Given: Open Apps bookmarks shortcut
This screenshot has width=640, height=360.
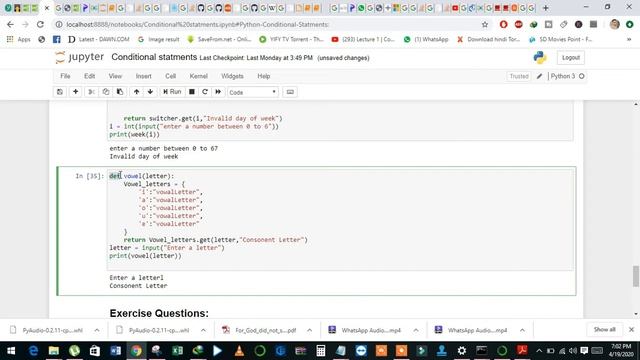Looking at the screenshot, I should (19, 40).
